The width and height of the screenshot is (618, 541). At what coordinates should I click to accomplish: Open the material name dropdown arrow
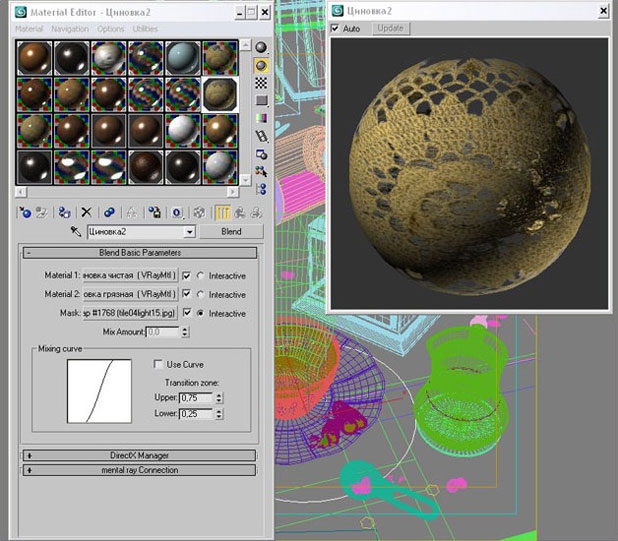point(189,232)
